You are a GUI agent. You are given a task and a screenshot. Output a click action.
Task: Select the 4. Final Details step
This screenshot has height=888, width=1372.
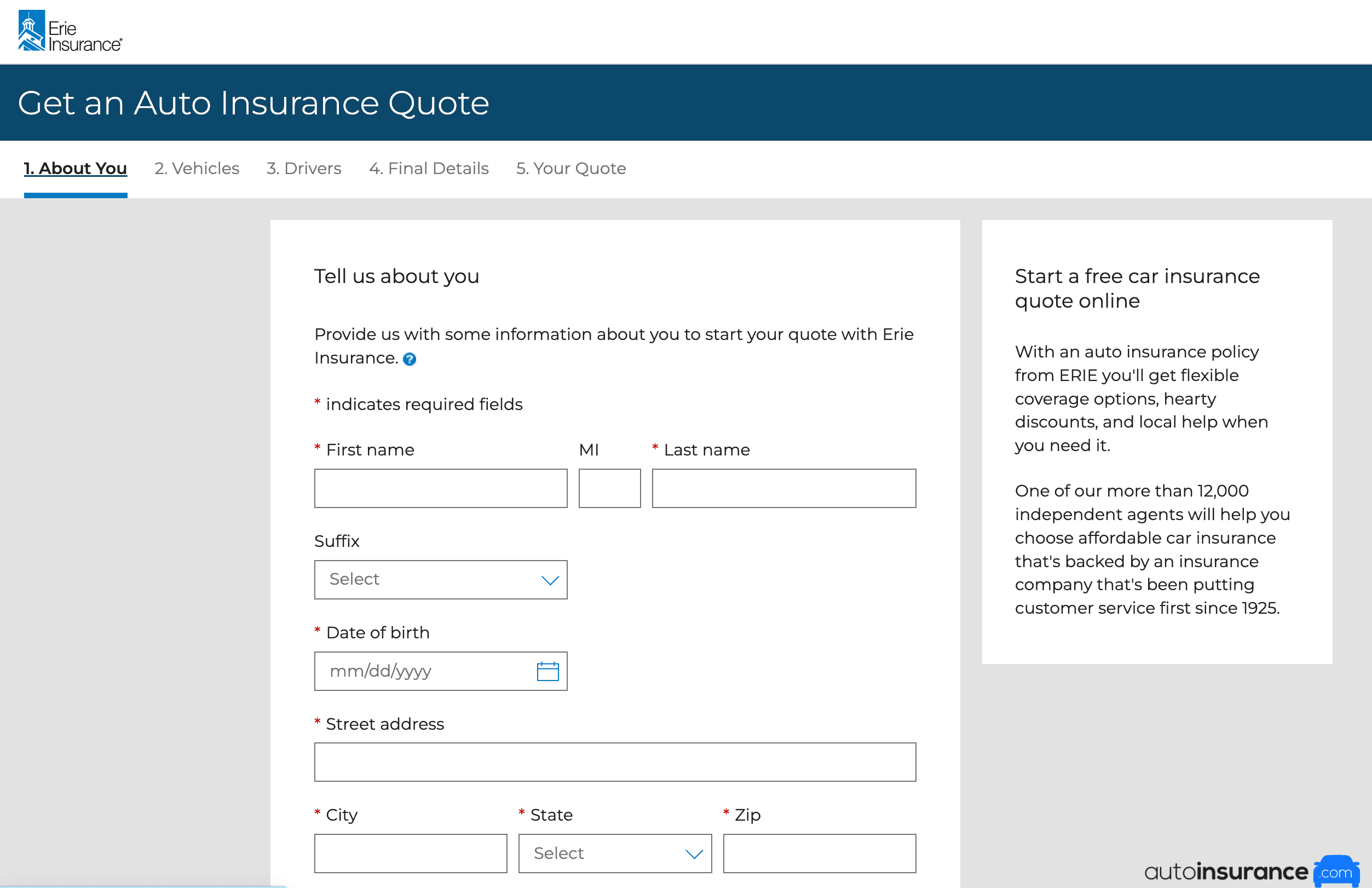tap(428, 169)
